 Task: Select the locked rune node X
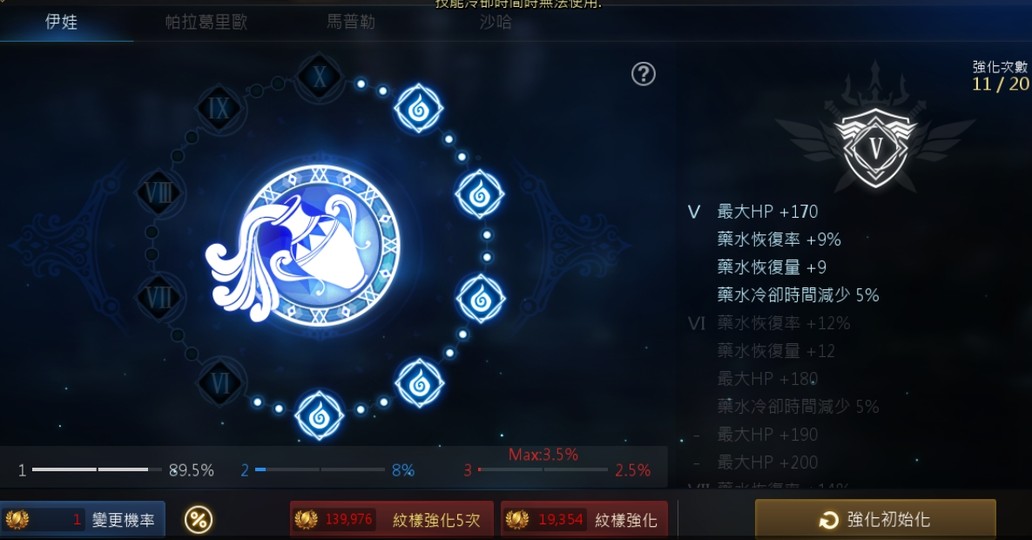pos(319,78)
